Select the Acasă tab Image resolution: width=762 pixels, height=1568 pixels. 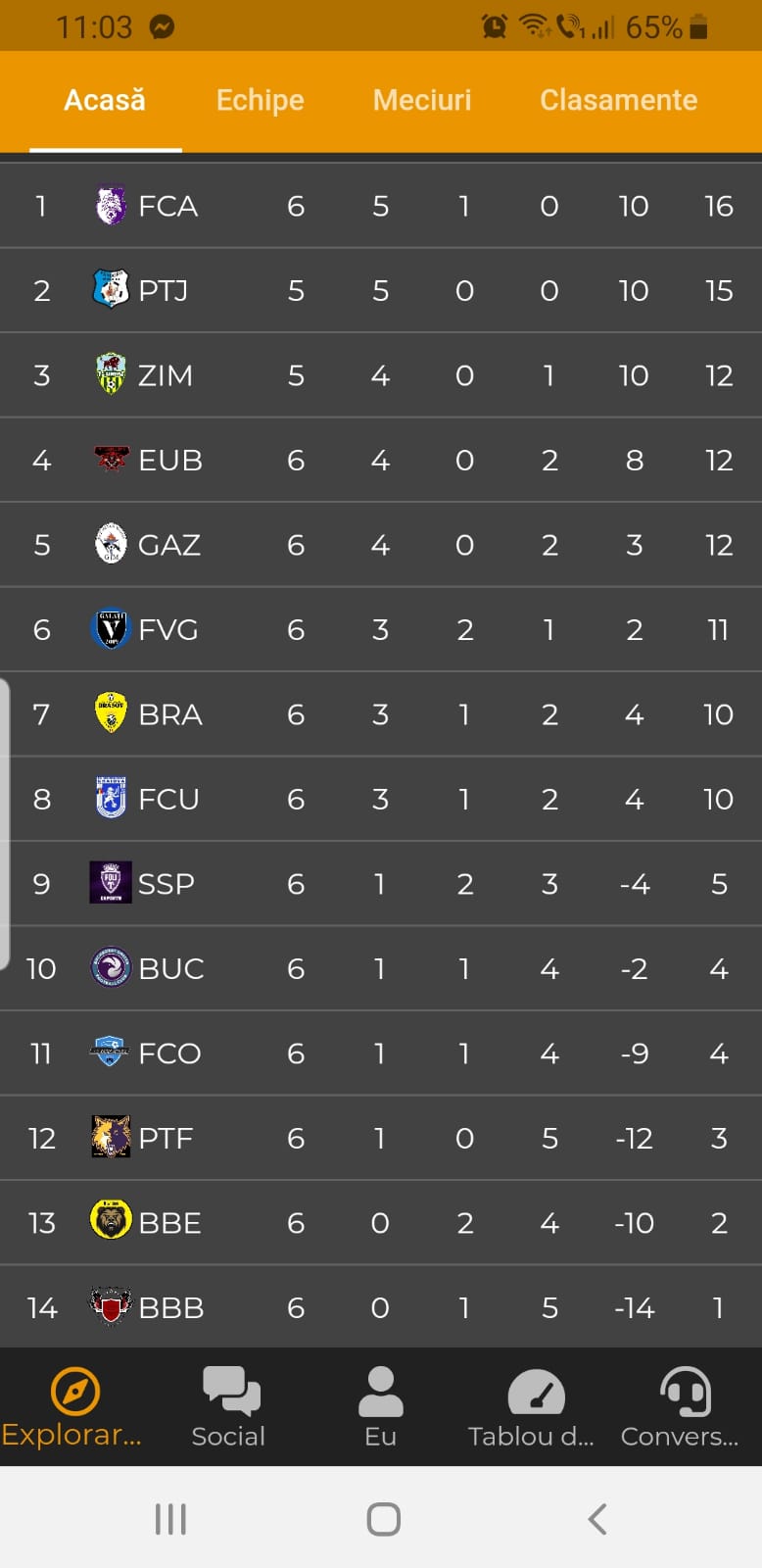point(105,100)
